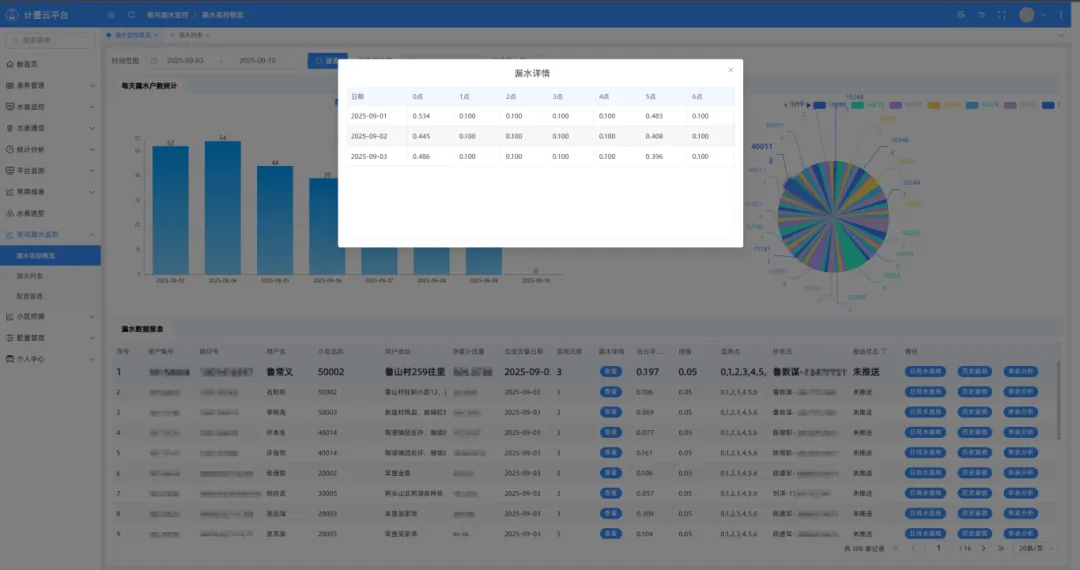Click the filter icon on 推送状态 column
Viewport: 1080px width, 570px height.
[884, 351]
